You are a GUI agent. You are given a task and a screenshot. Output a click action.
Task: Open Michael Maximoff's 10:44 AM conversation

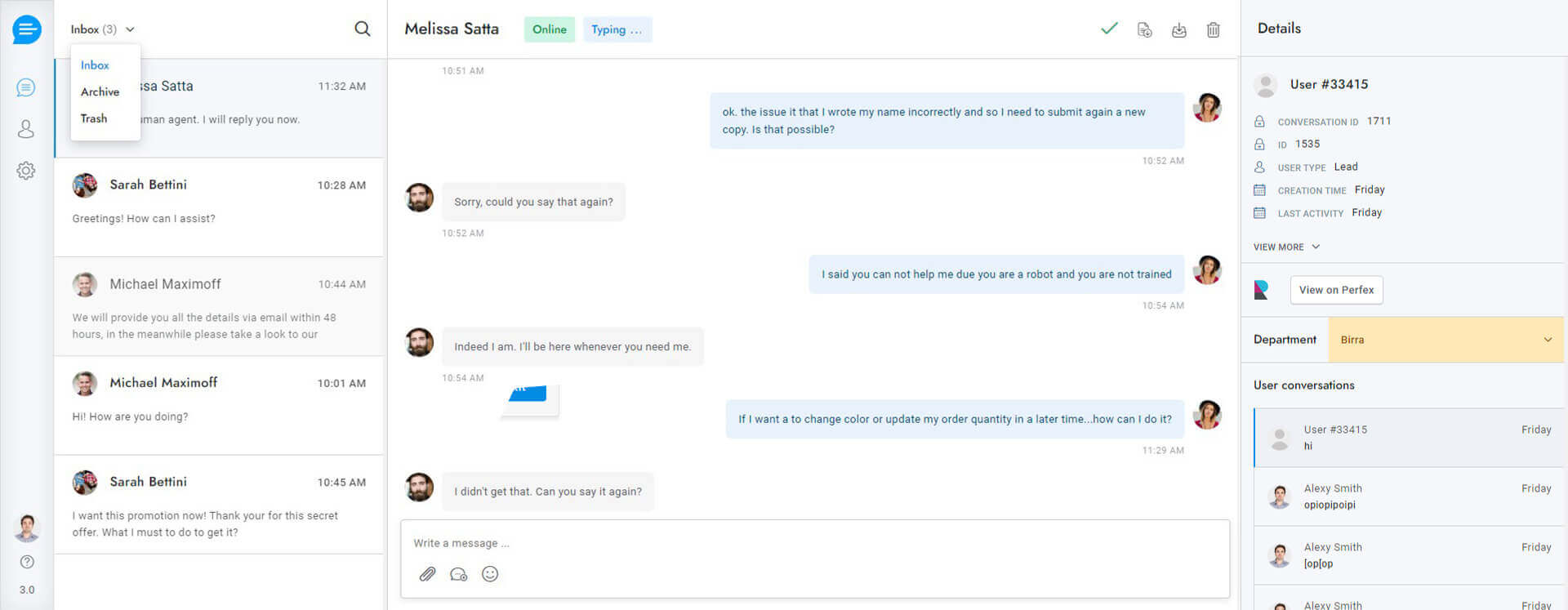pos(219,307)
